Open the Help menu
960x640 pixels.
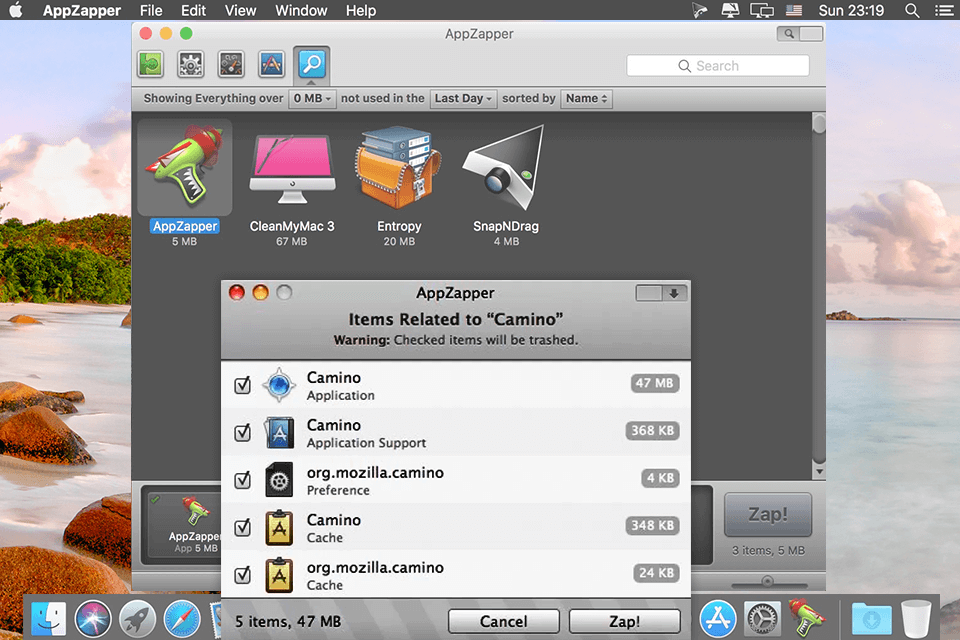coord(361,10)
